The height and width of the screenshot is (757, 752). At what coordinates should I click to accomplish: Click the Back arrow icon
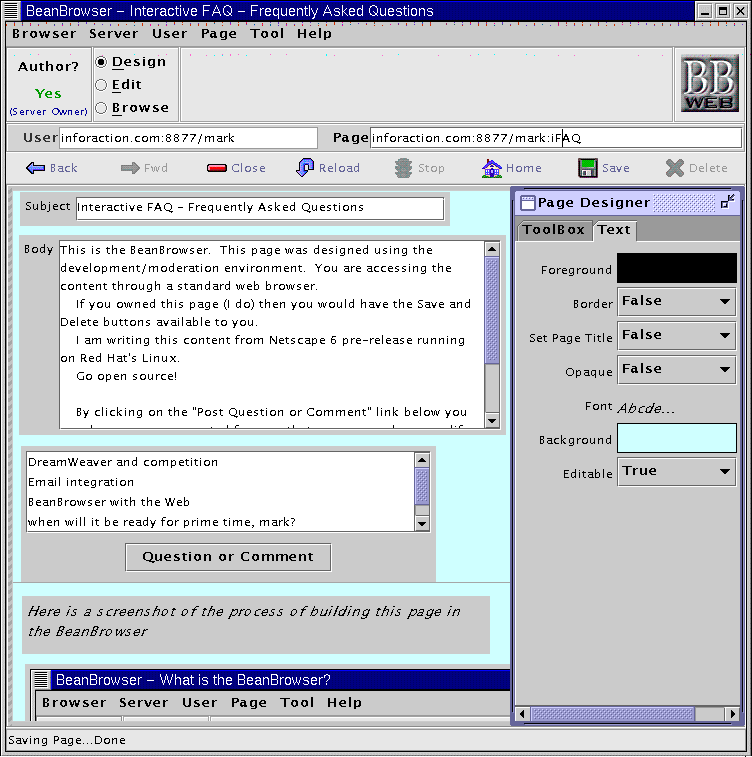point(36,168)
